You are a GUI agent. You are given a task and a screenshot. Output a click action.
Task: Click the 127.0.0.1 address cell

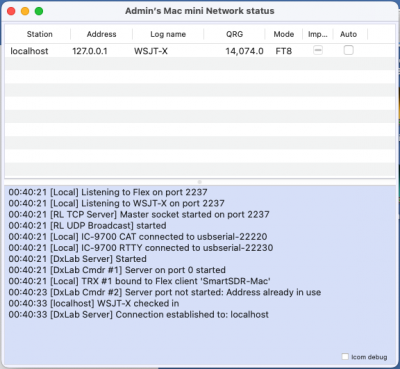click(x=90, y=51)
